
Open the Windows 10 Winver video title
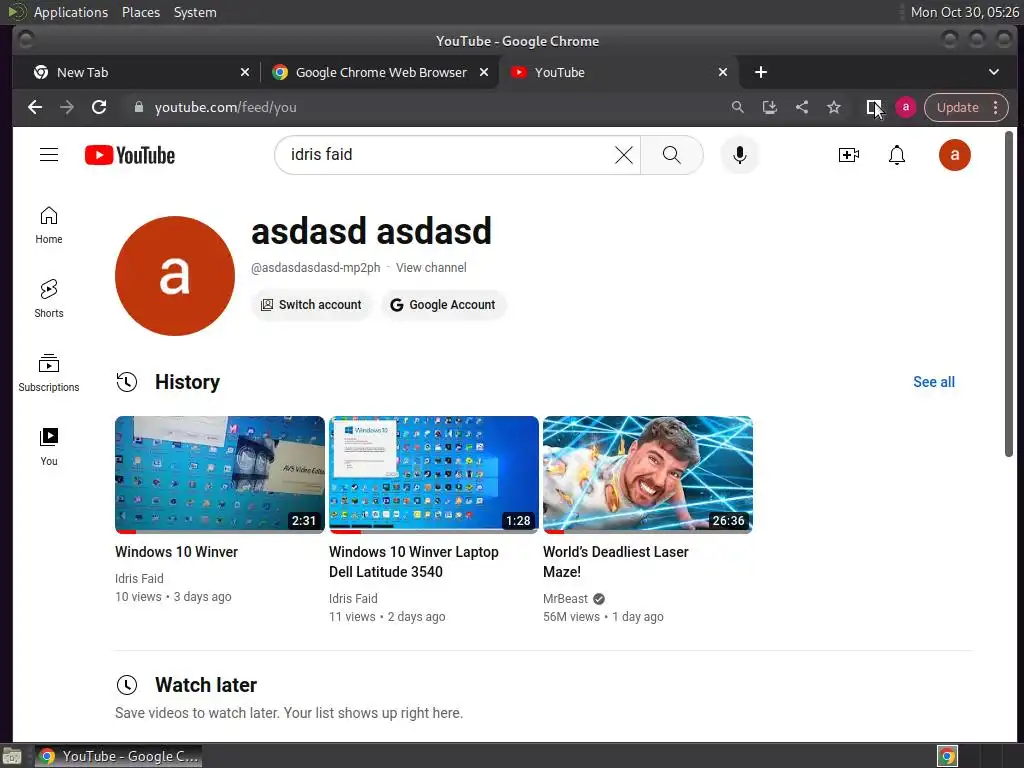coord(176,552)
